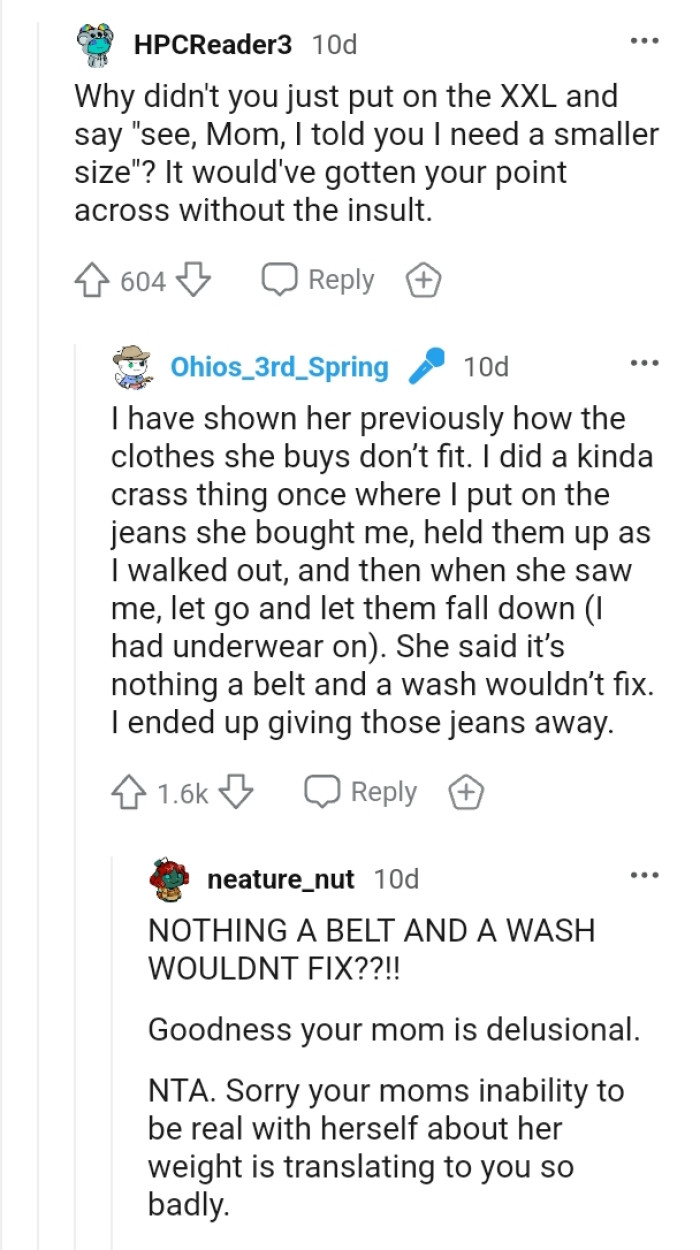
Task: Collapse the HPCReader3 thread via left line
Action: pos(38,700)
